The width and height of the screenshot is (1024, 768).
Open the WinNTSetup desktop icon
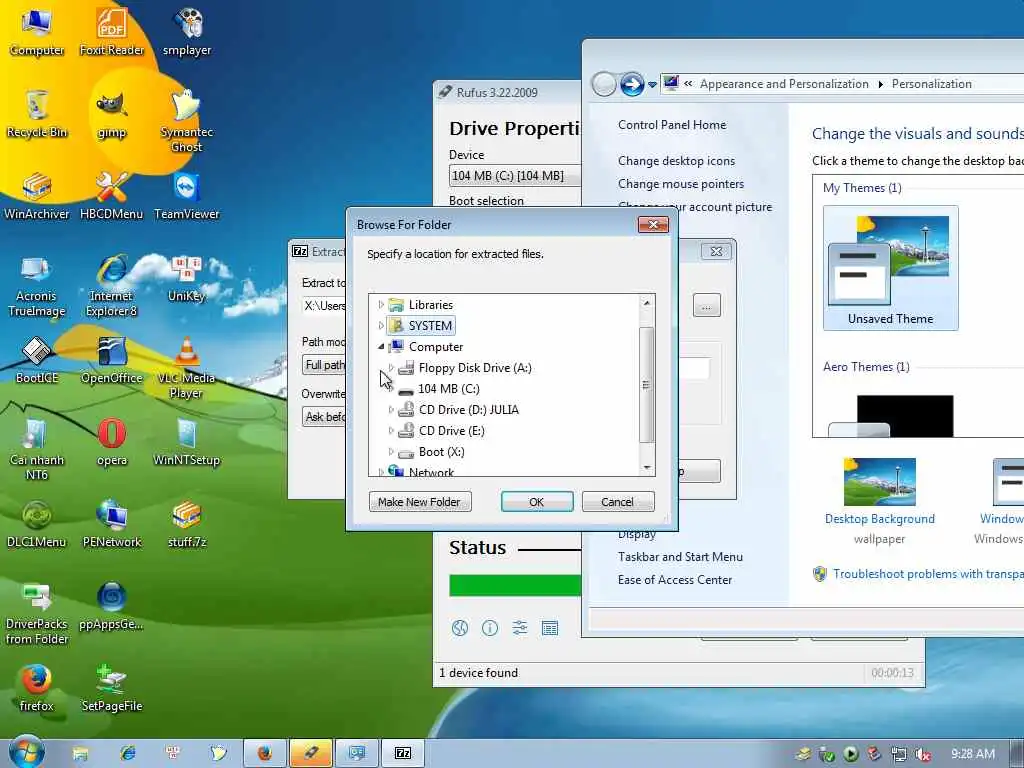pos(187,442)
